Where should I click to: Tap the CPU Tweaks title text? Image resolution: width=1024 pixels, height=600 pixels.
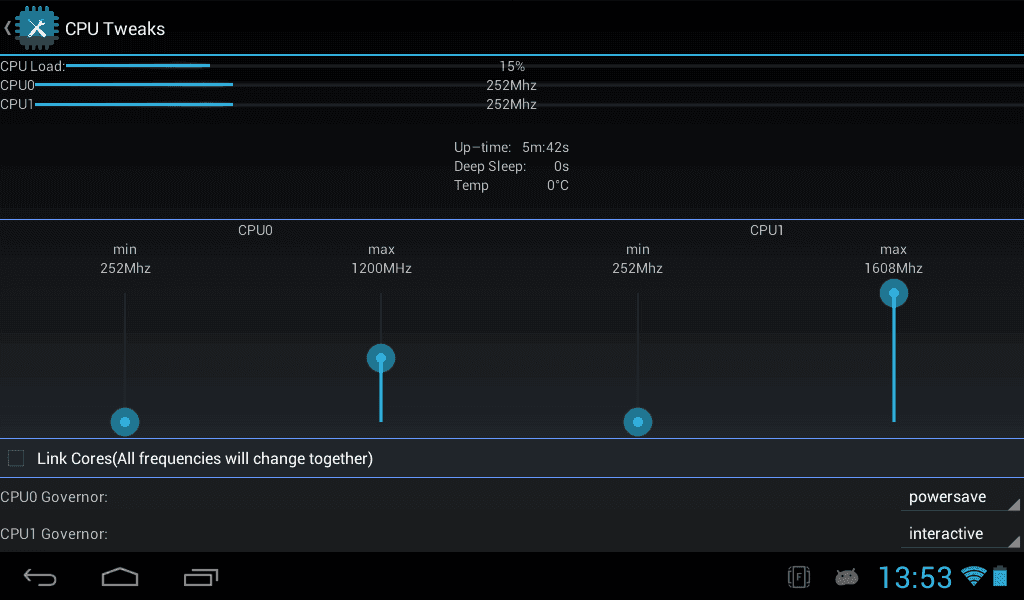tap(115, 29)
